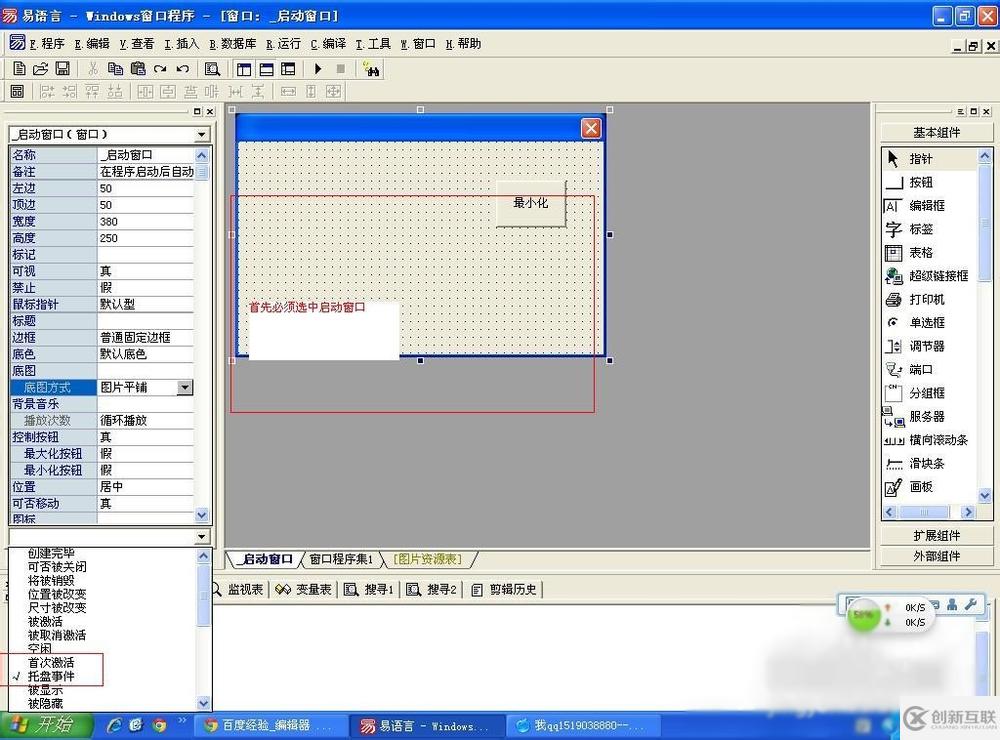Image resolution: width=1000 pixels, height=740 pixels.
Task: Switch to the 窗口程序集1 tab
Action: [x=341, y=559]
